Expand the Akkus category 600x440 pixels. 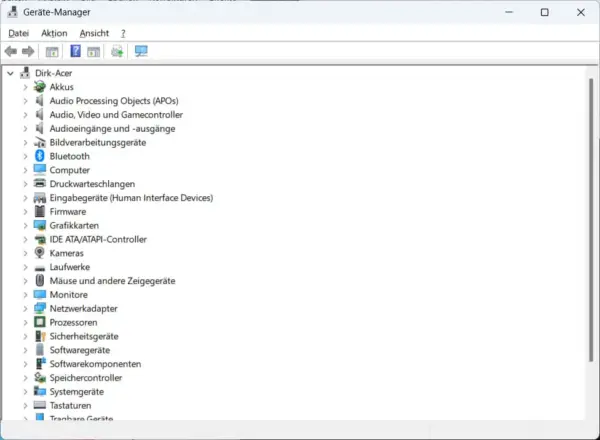[x=25, y=87]
